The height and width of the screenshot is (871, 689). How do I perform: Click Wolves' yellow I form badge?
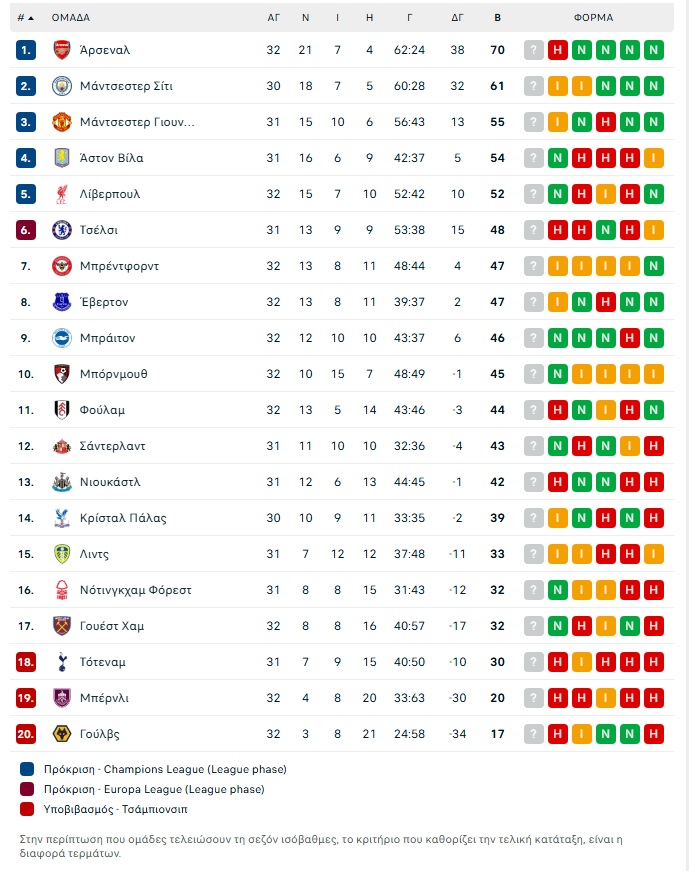click(582, 734)
